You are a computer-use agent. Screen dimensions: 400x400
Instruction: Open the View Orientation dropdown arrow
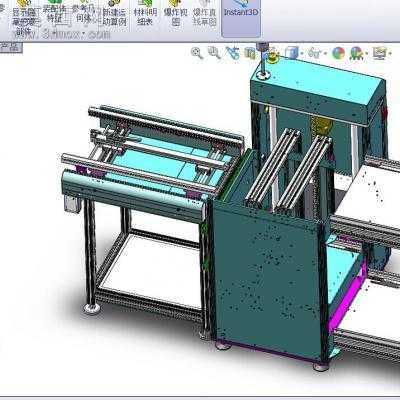(x=302, y=53)
